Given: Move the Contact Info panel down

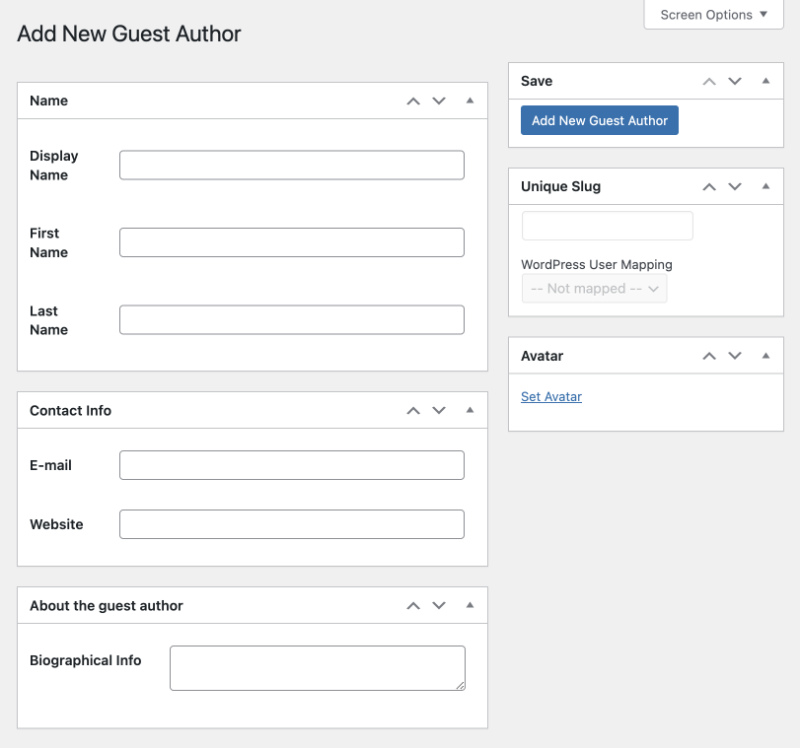Looking at the screenshot, I should tap(438, 410).
